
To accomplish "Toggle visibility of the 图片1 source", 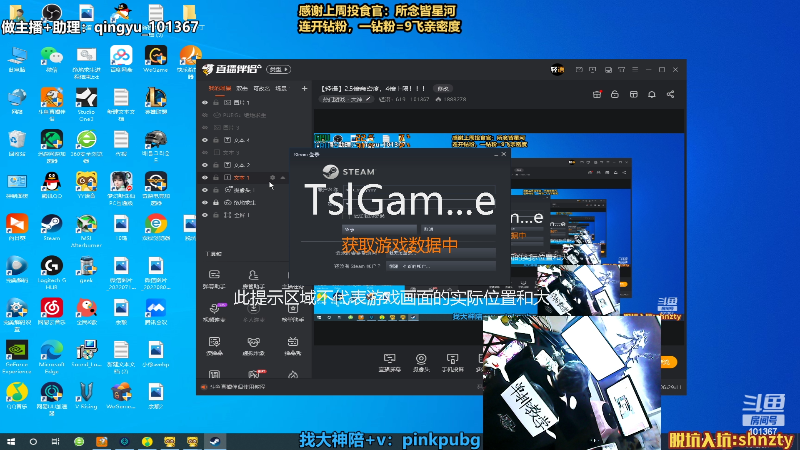I will 205,103.
